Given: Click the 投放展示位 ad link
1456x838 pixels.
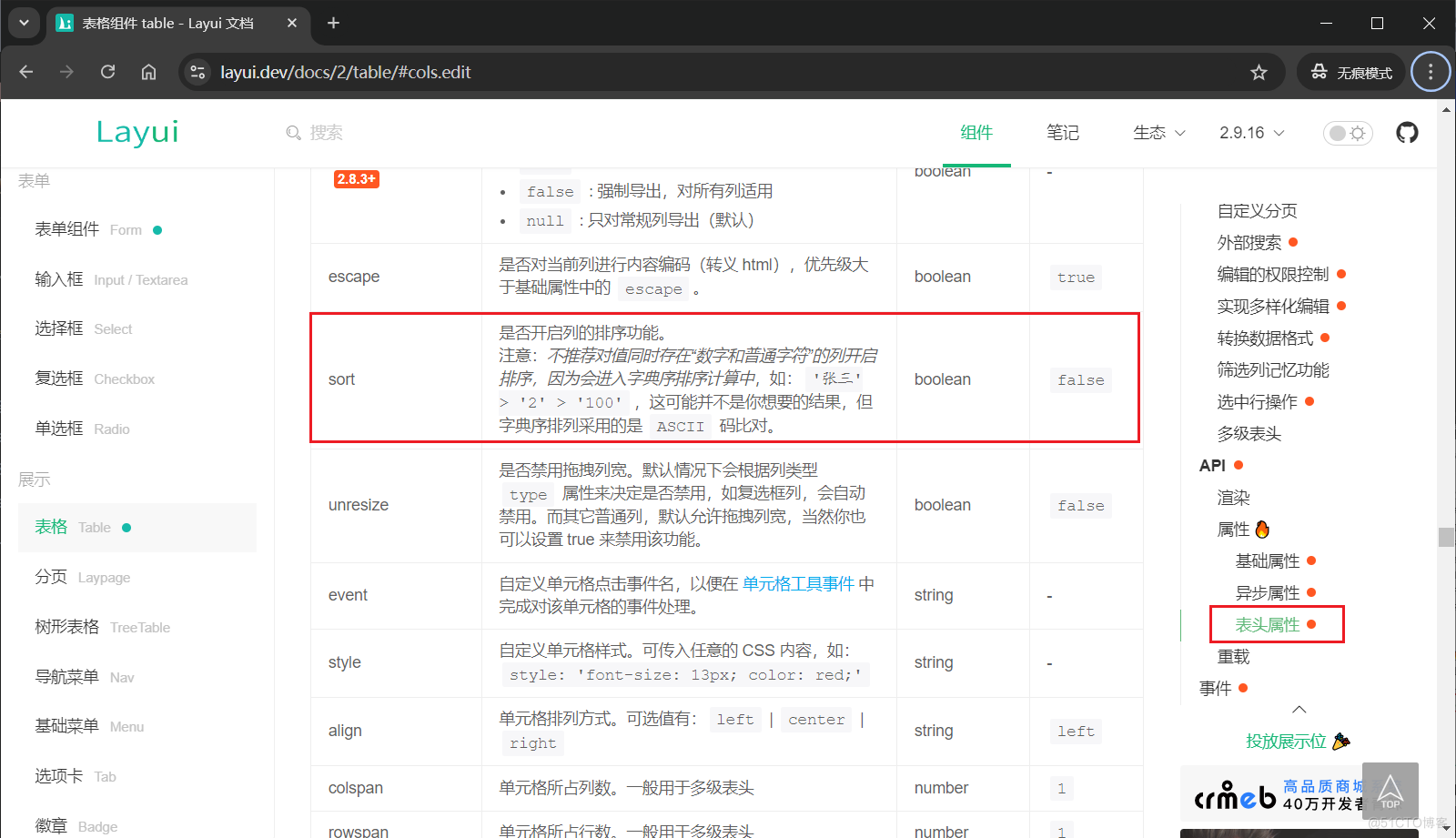Looking at the screenshot, I should tap(1298, 742).
